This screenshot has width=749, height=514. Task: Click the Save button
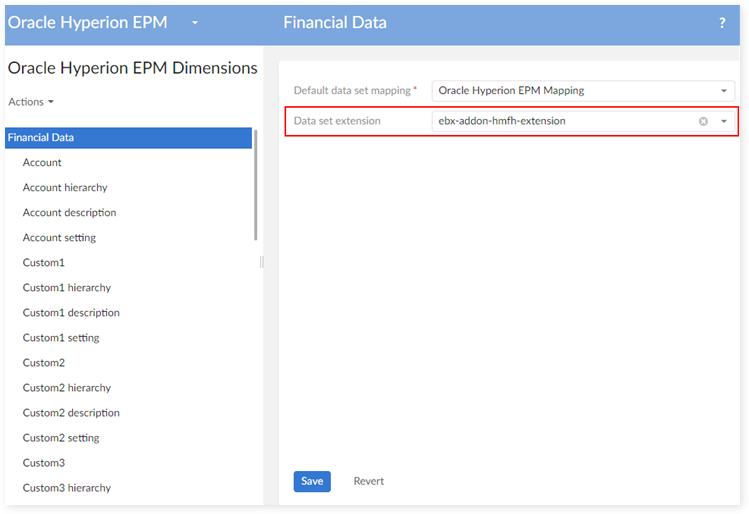click(312, 481)
